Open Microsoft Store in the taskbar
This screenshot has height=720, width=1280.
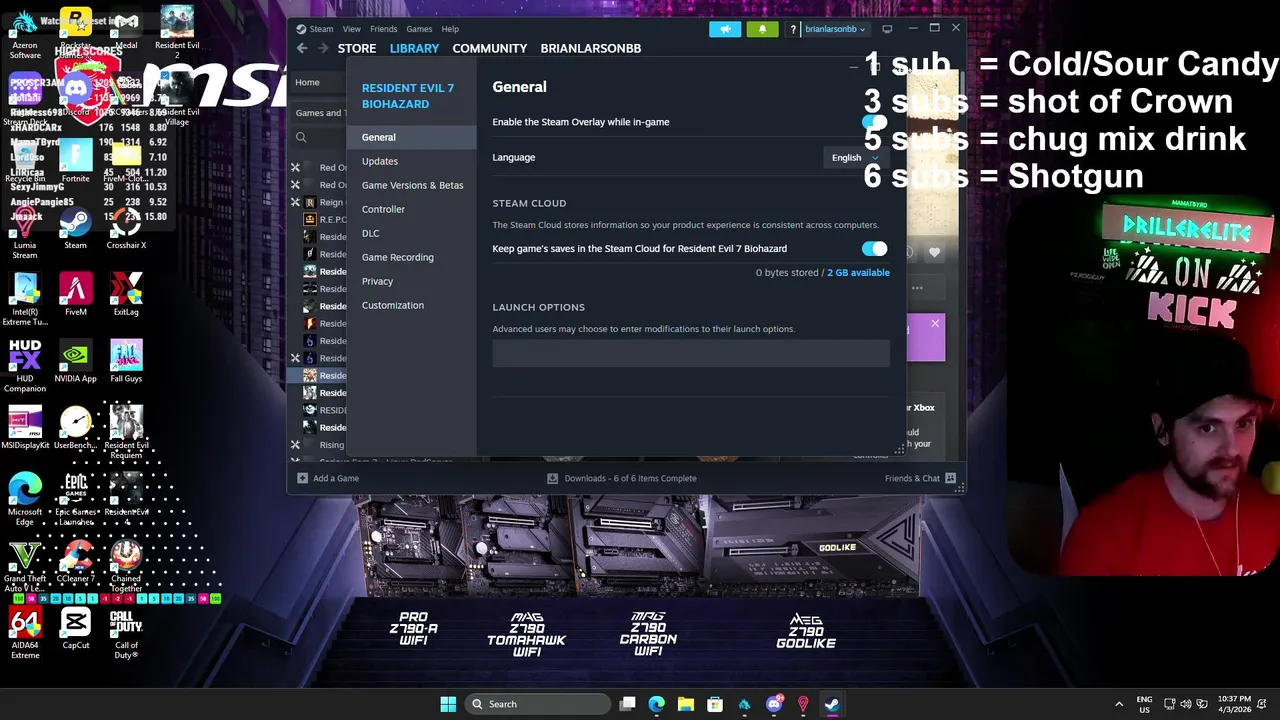click(715, 704)
